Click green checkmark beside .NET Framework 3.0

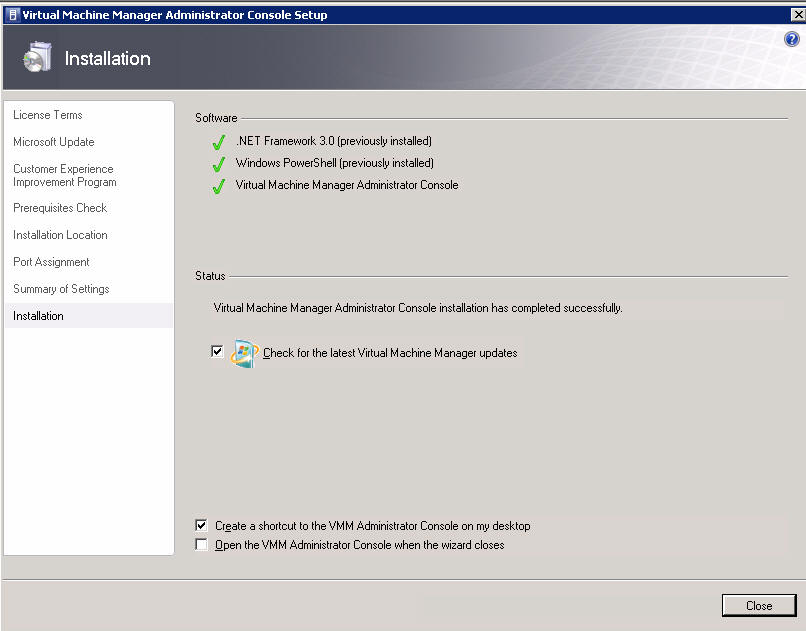pos(219,142)
